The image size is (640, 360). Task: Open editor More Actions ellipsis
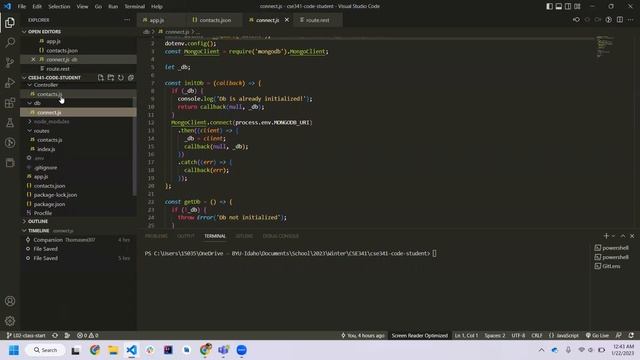(x=631, y=20)
